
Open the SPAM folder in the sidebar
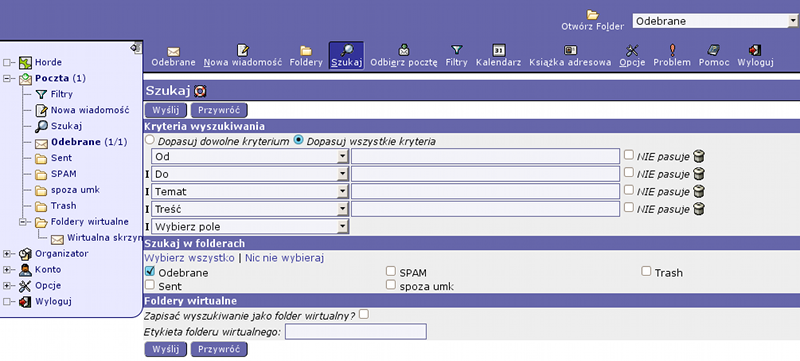(x=64, y=174)
